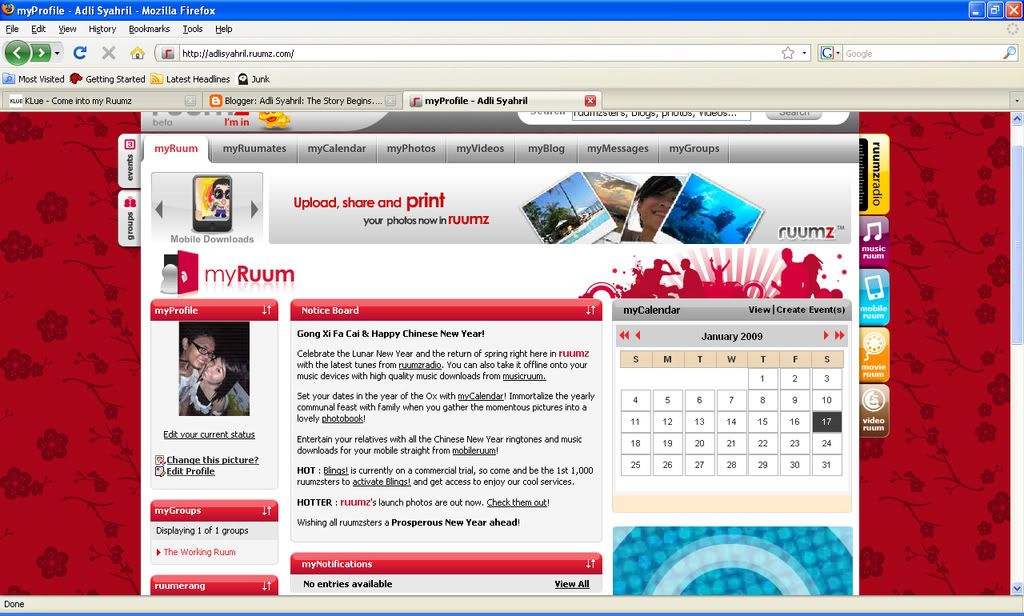Click the Upload, share and print banner

click(560, 208)
